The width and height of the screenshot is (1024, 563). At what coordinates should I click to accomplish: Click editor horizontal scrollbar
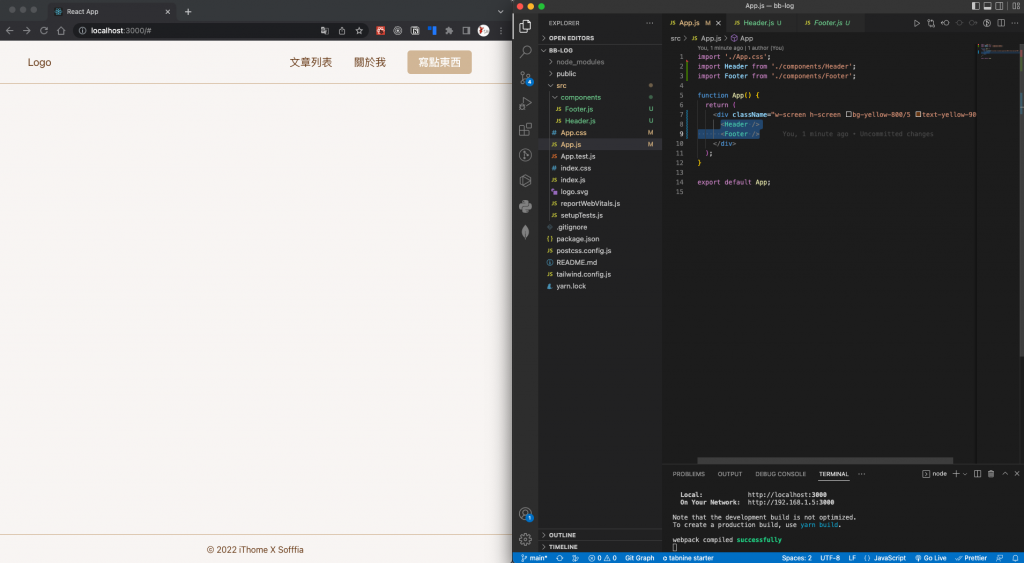pos(825,460)
